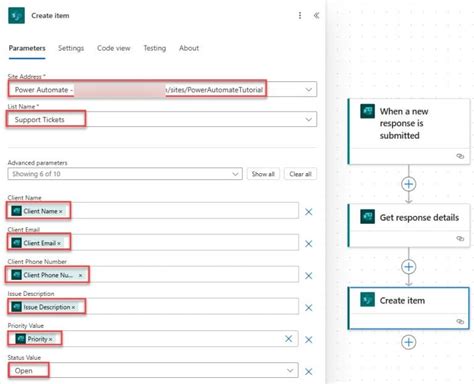The width and height of the screenshot is (474, 384).
Task: Click the Open status value
Action: (x=24, y=371)
